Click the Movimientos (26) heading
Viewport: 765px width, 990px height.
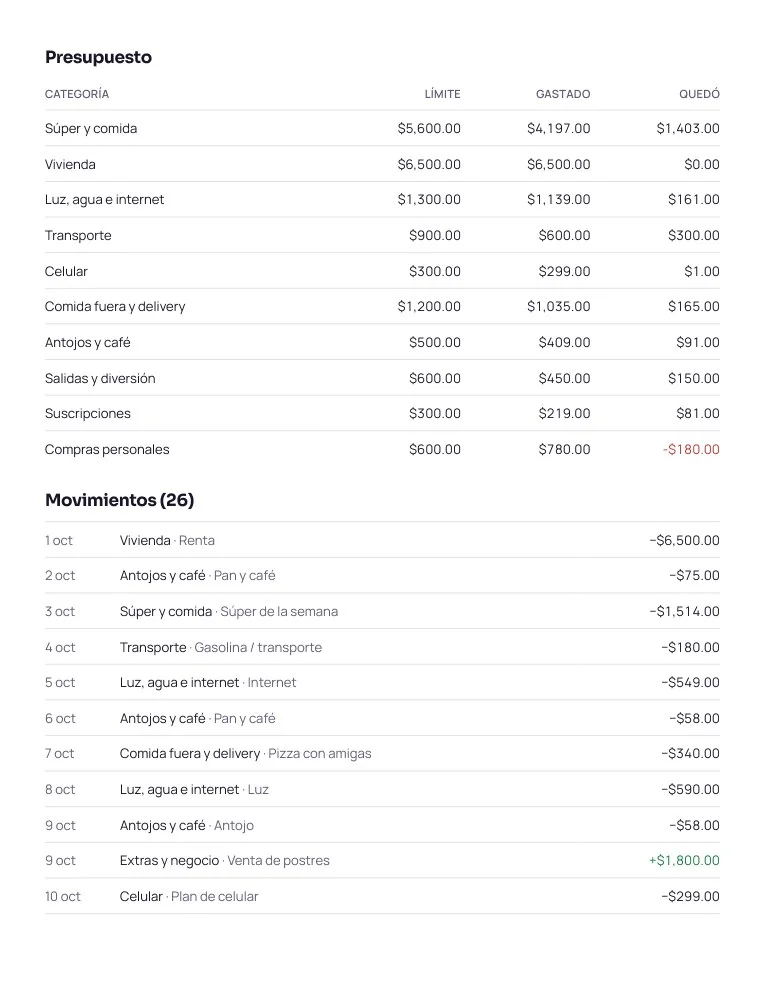119,500
